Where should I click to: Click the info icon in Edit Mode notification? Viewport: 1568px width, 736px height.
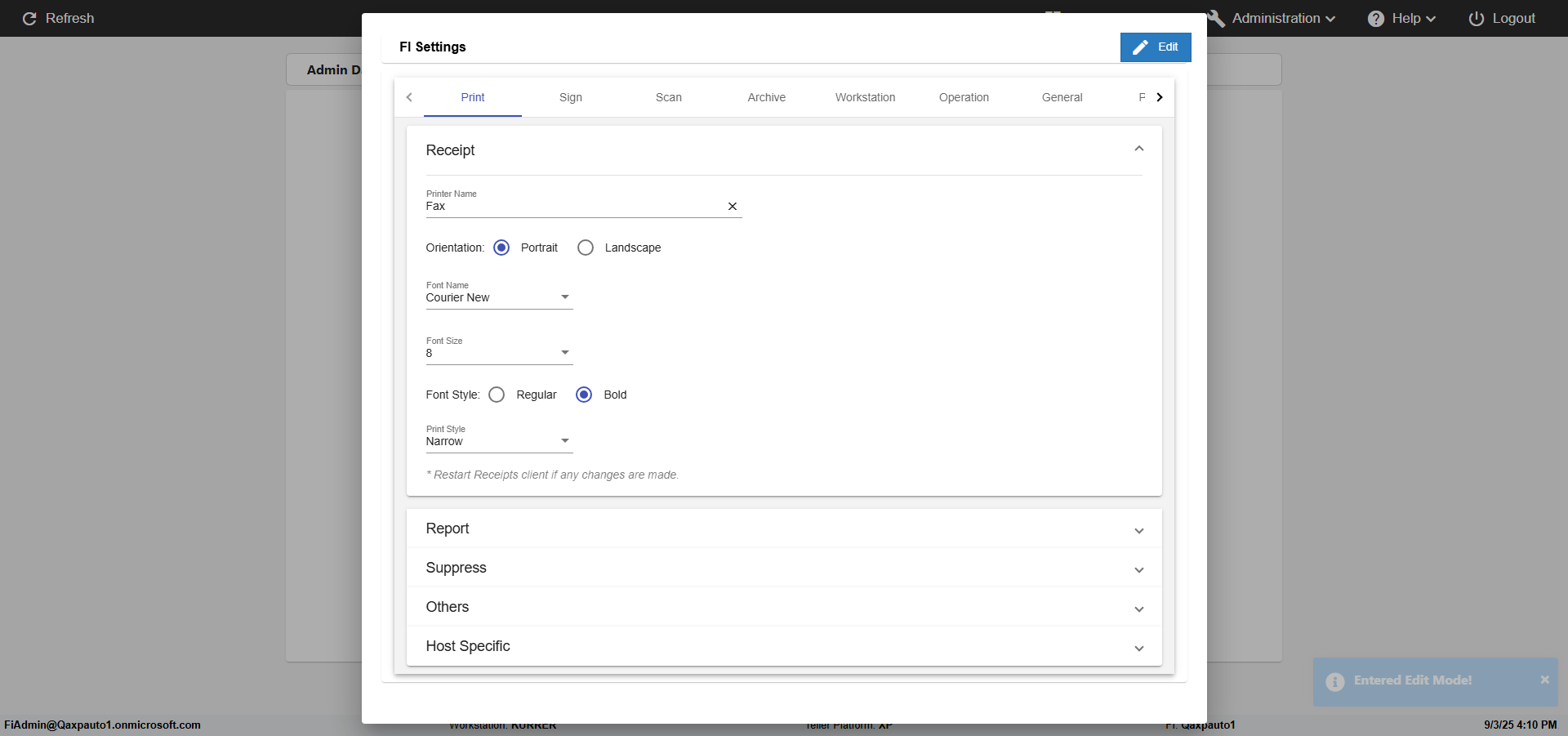(1335, 681)
